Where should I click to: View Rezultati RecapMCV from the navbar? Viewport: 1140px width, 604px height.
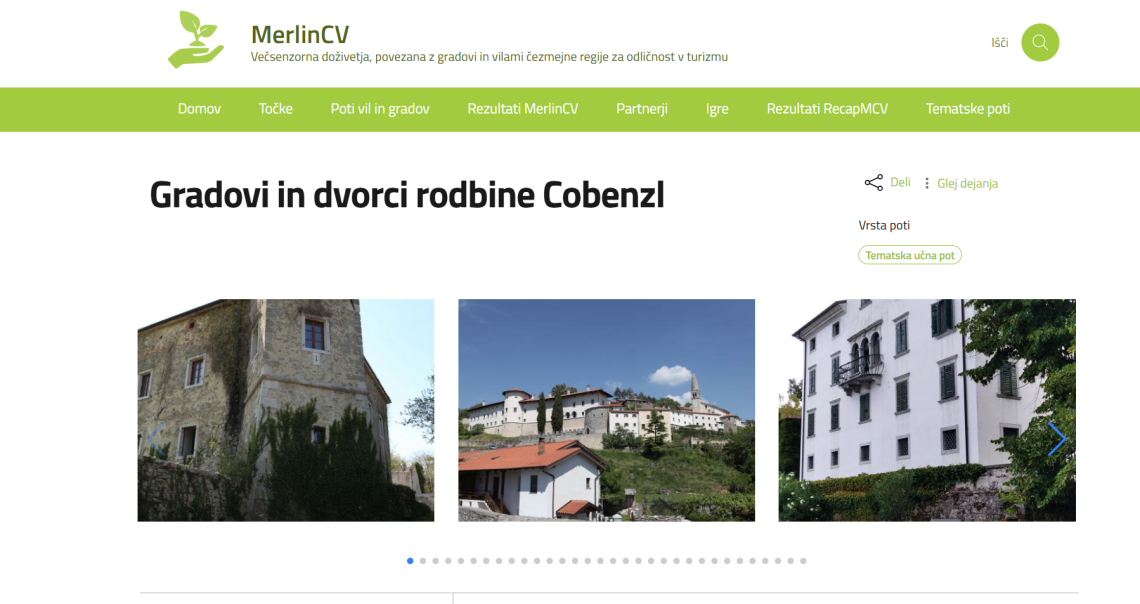point(827,109)
